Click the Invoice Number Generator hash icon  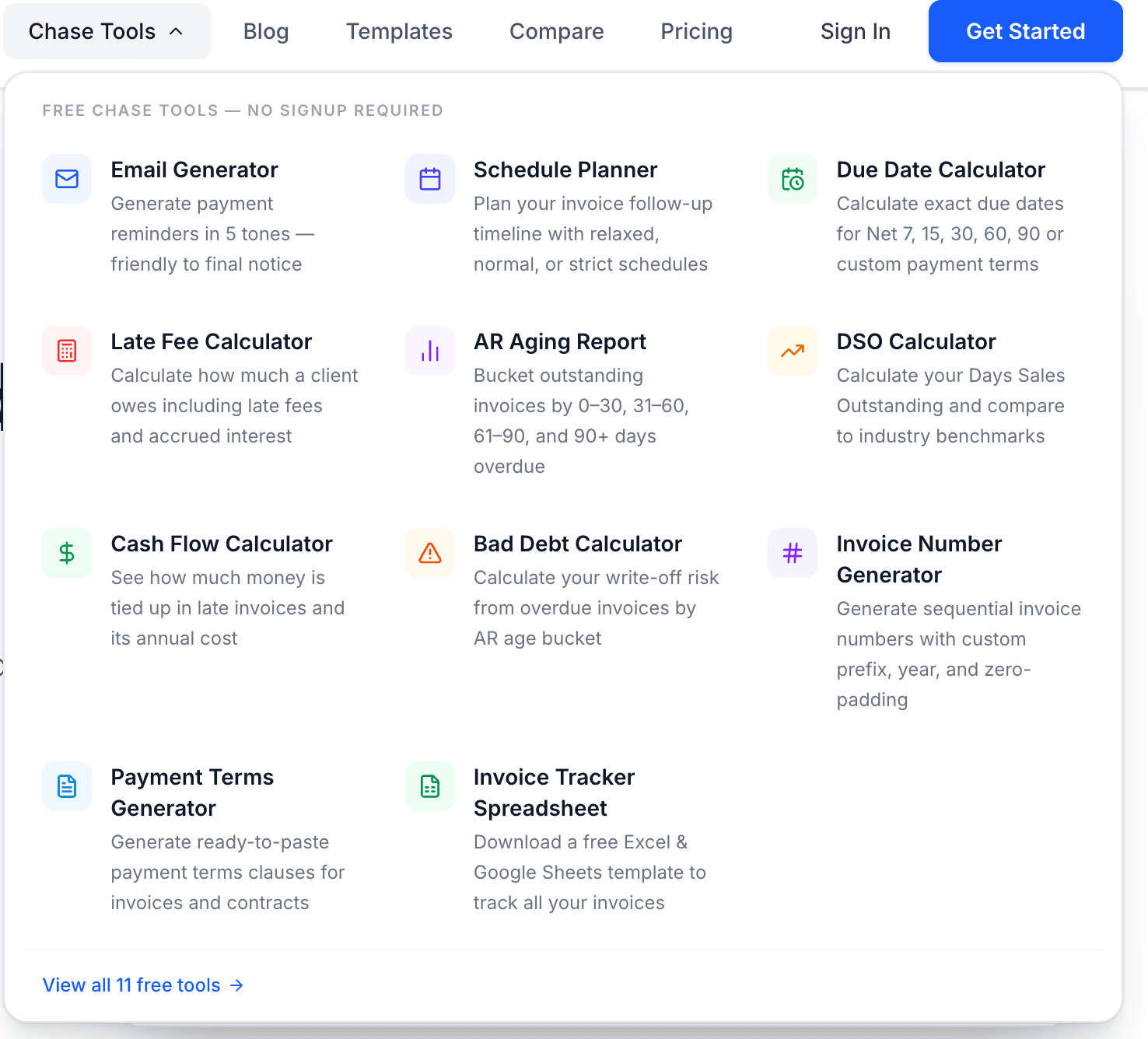point(793,553)
